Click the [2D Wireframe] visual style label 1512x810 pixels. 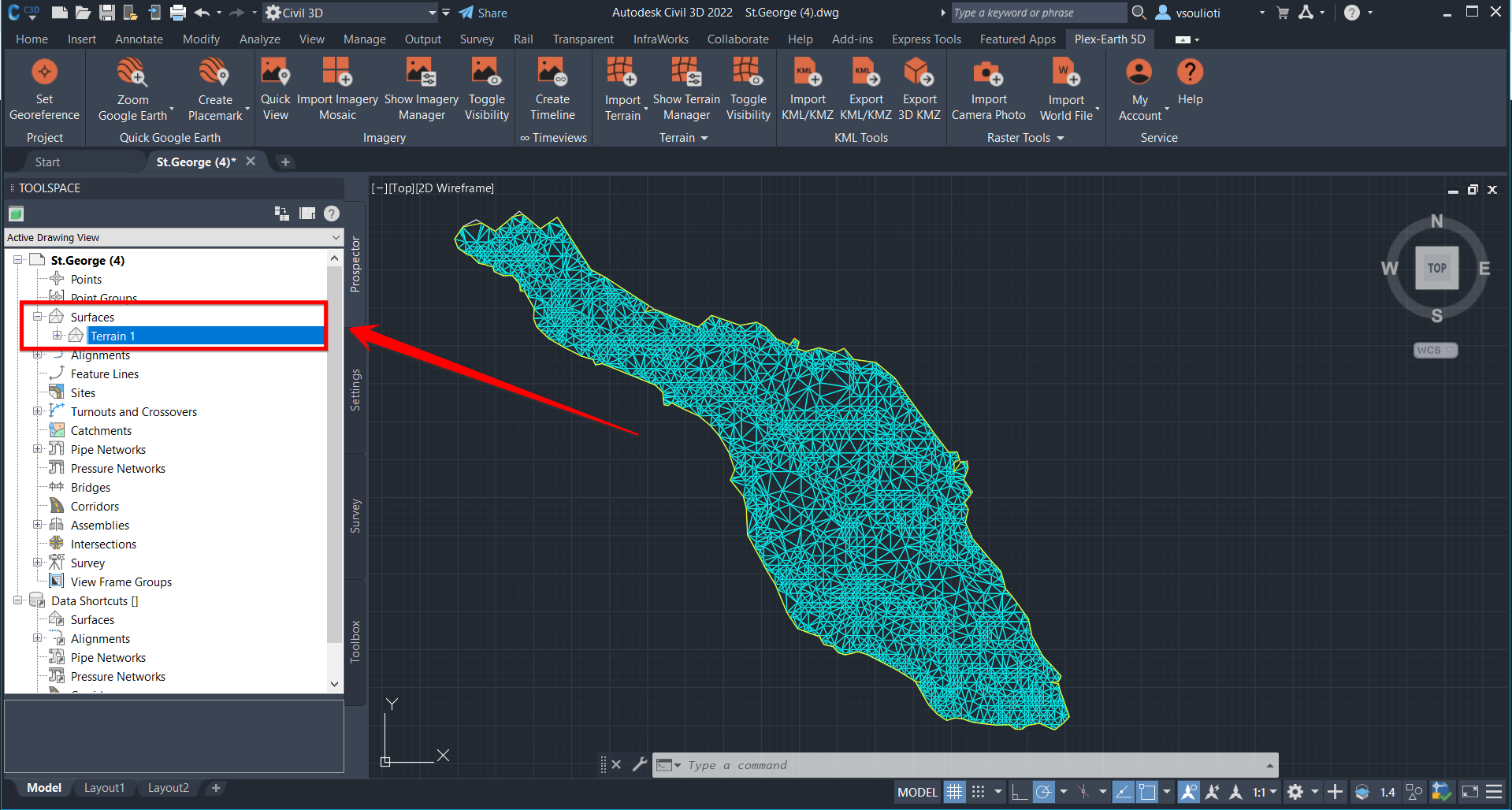455,188
